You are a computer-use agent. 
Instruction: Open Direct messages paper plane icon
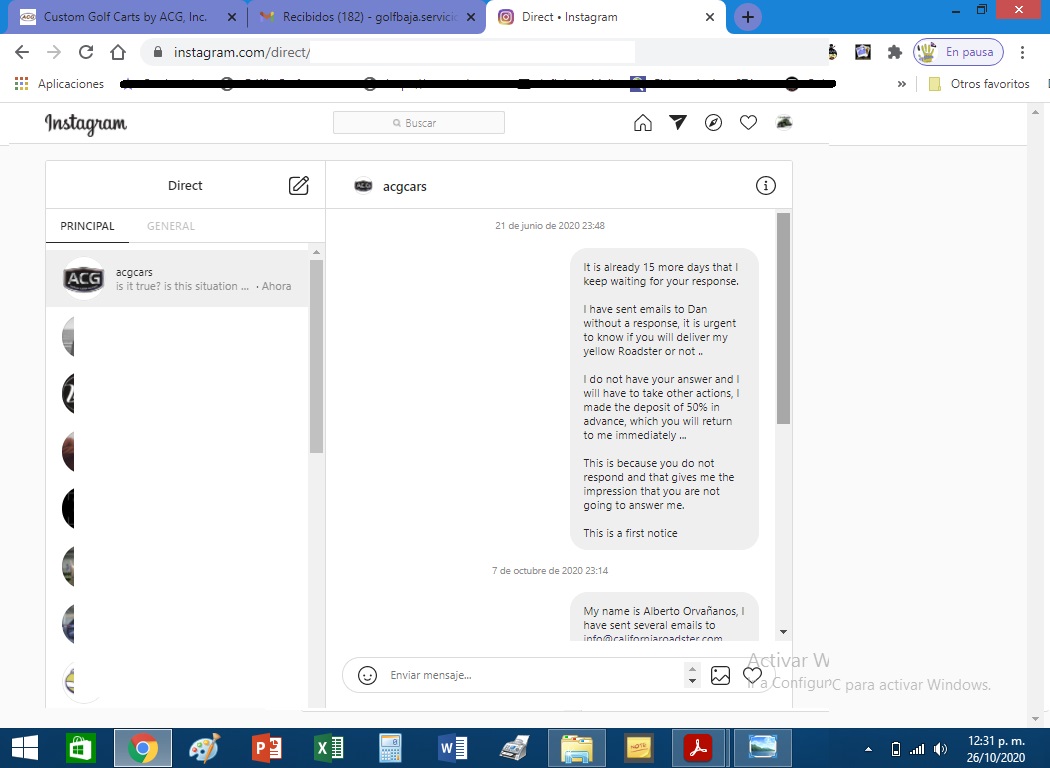pyautogui.click(x=678, y=123)
